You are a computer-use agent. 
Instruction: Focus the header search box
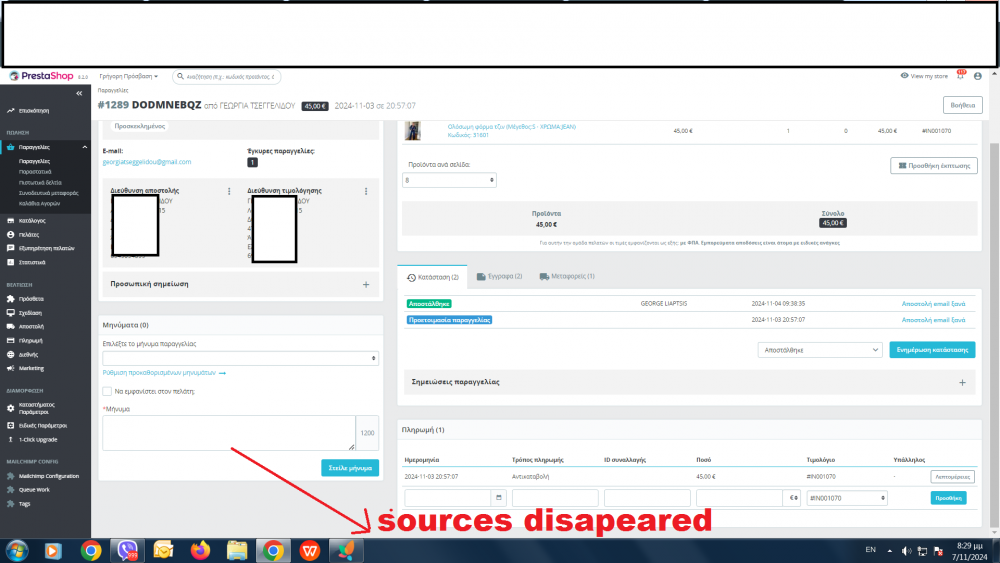(226, 77)
